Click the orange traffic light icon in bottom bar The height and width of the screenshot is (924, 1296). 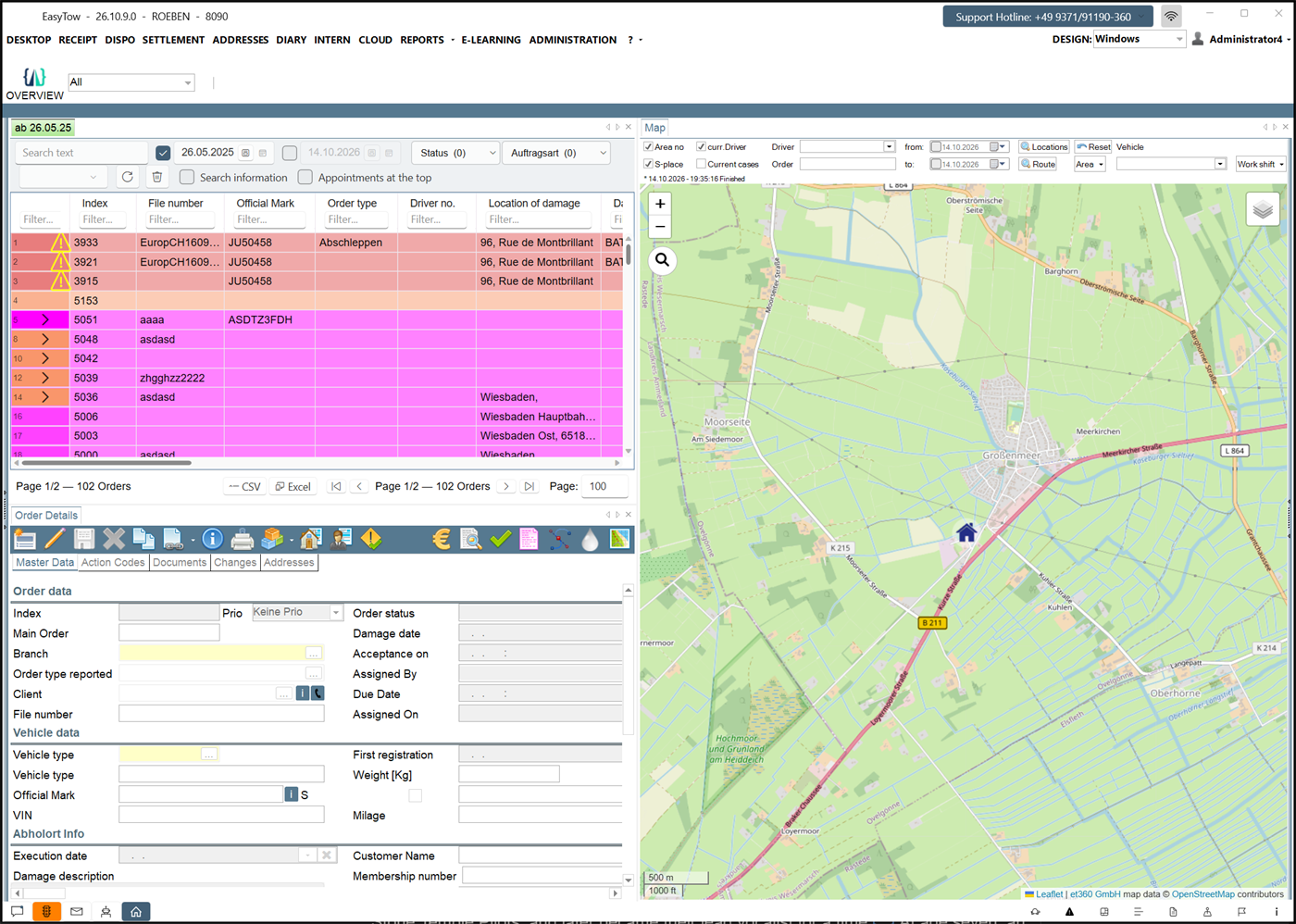46,912
